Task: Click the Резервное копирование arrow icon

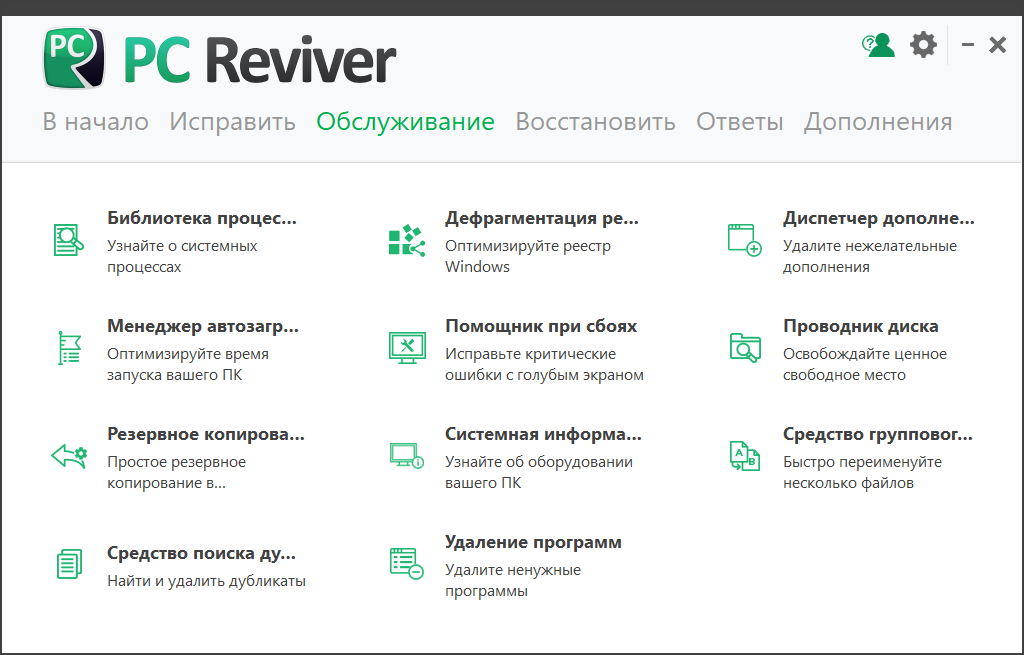Action: click(x=68, y=456)
